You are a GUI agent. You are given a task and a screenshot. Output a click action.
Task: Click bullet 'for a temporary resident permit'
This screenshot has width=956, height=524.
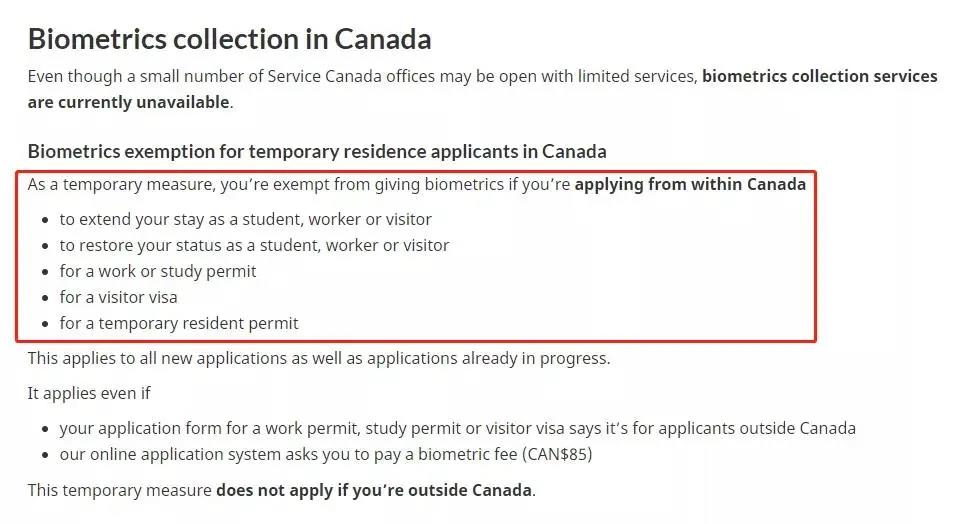(x=179, y=323)
